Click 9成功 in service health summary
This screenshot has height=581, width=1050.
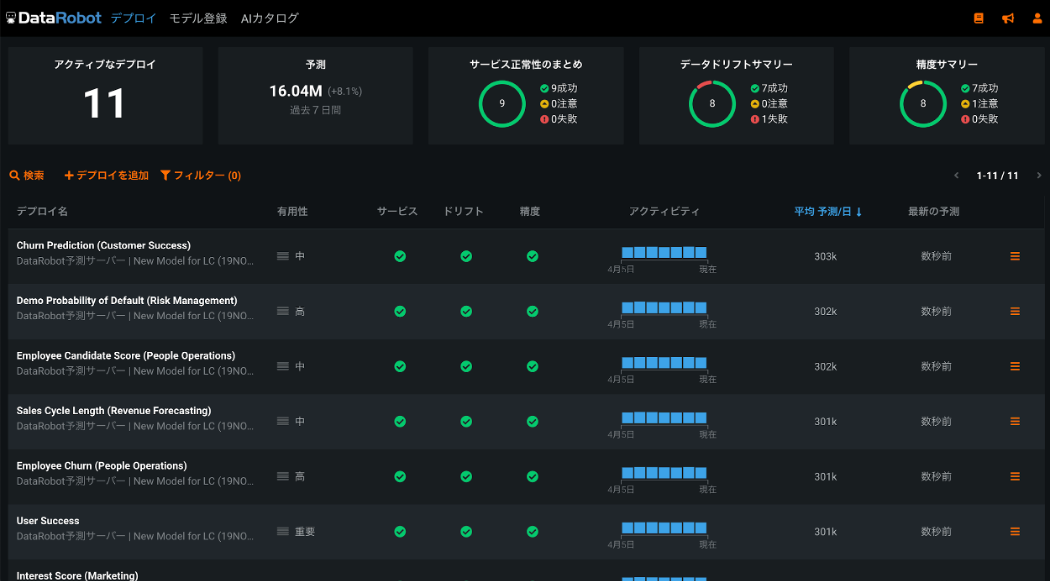(x=558, y=88)
